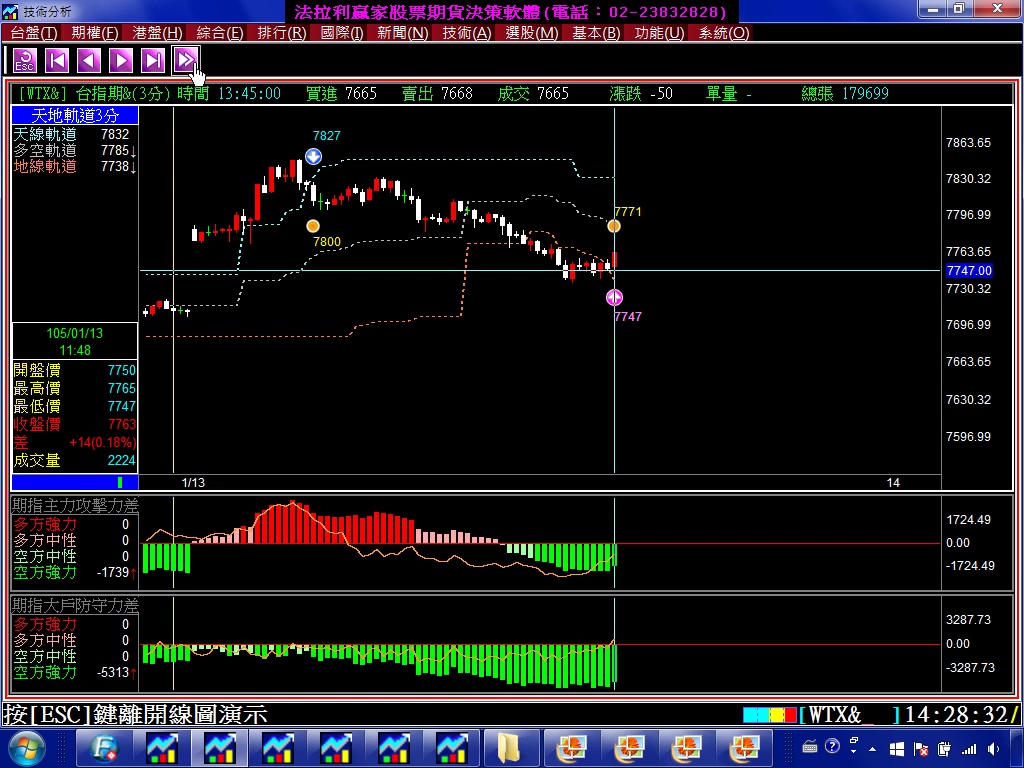The width and height of the screenshot is (1024, 768).
Task: Click 空方強力 -1739 in the 主力攻擊 panel
Action: point(75,573)
